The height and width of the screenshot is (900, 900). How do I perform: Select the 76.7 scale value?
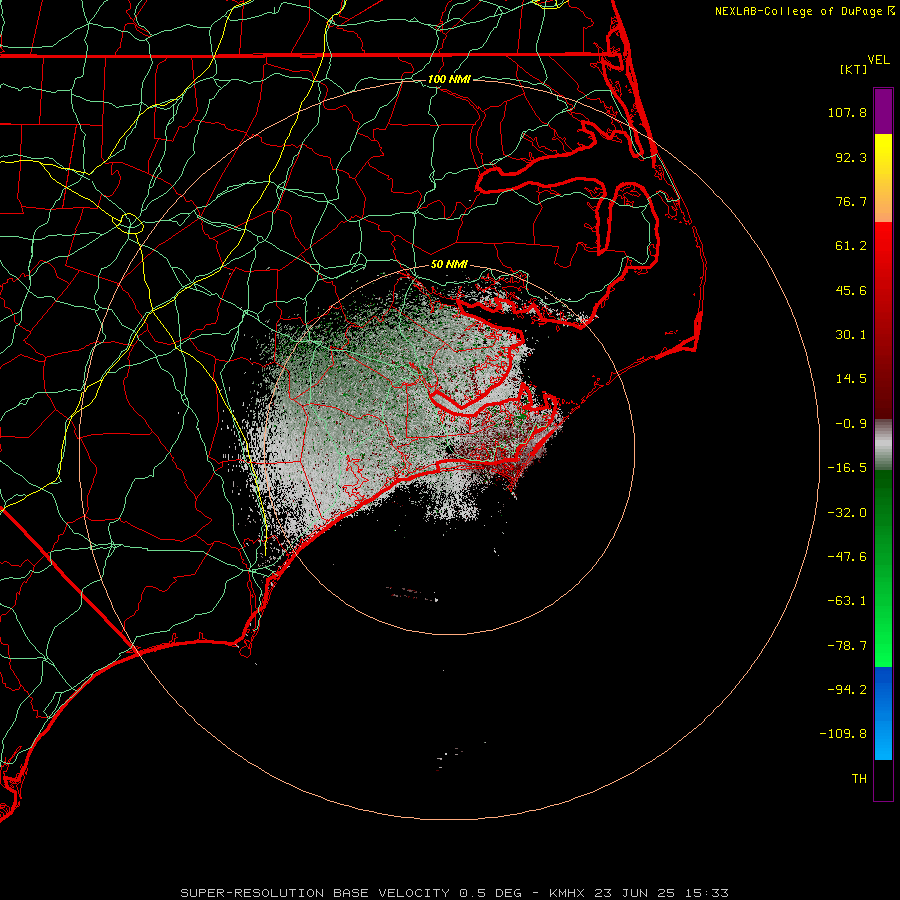pos(851,201)
